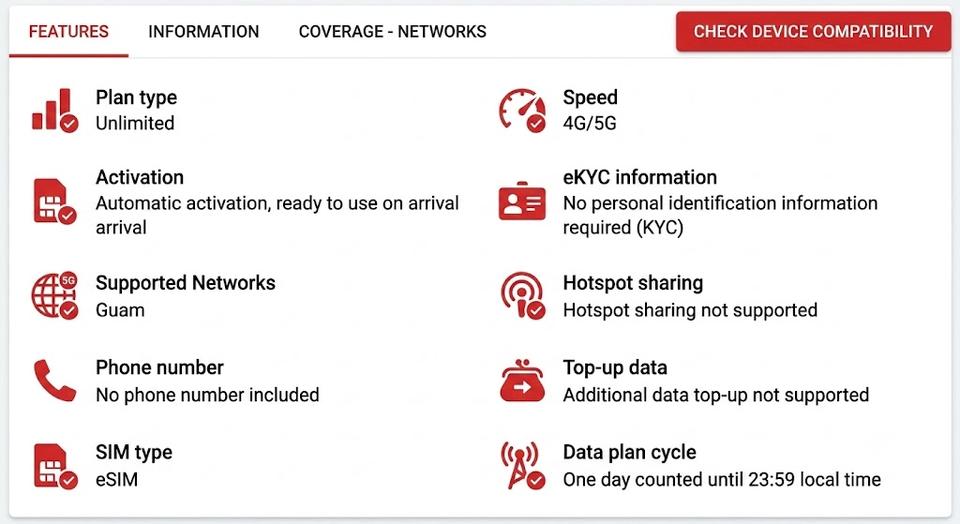Select the Features tab

tap(69, 31)
